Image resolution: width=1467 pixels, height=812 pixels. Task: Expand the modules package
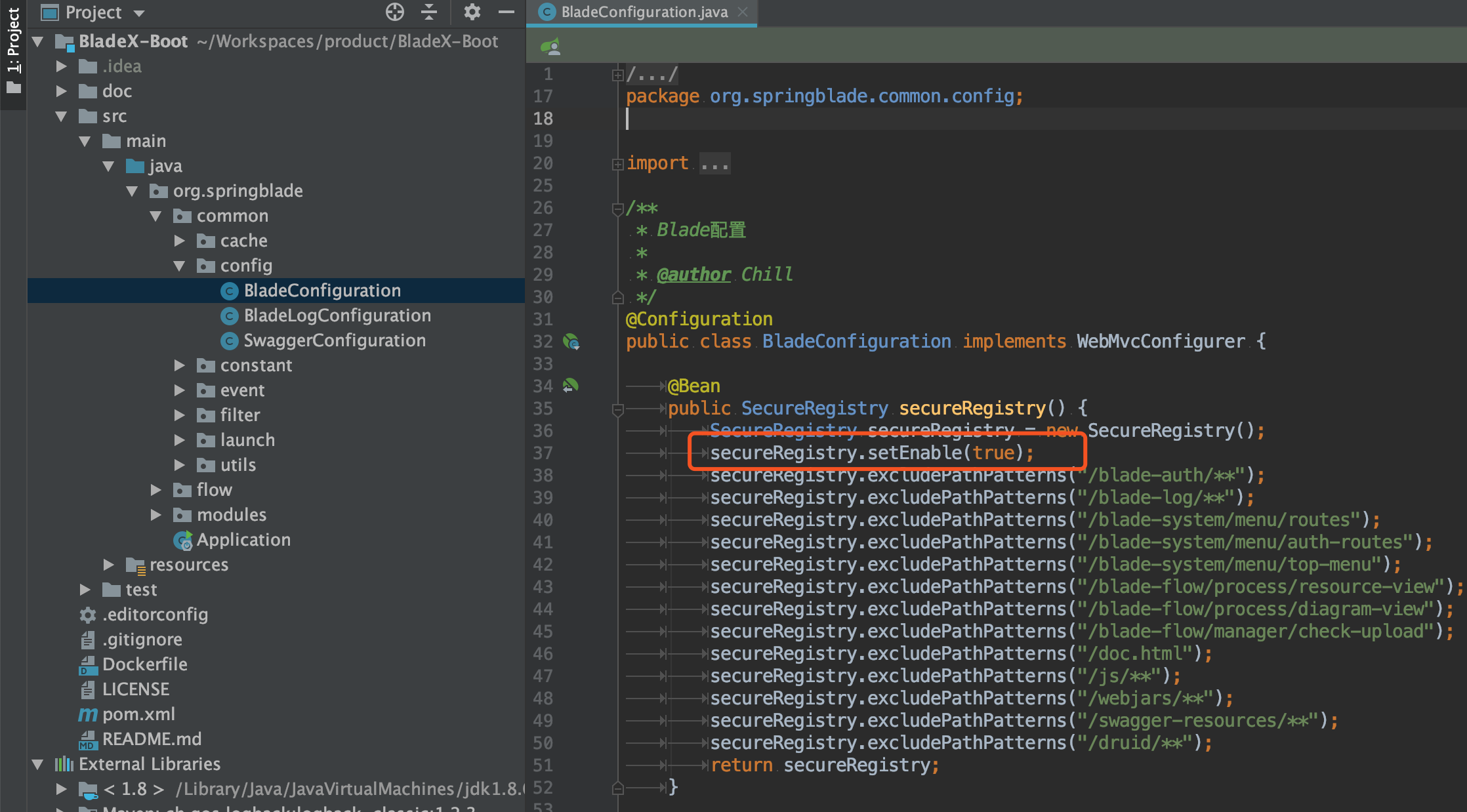[155, 515]
